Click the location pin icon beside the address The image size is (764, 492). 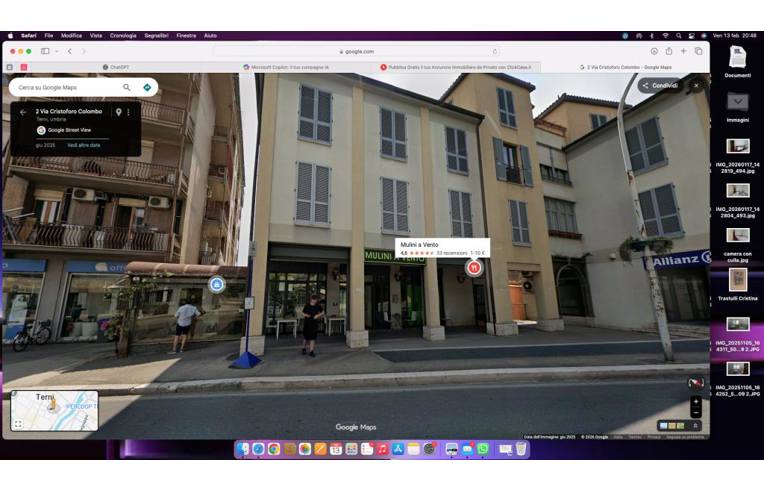click(118, 112)
